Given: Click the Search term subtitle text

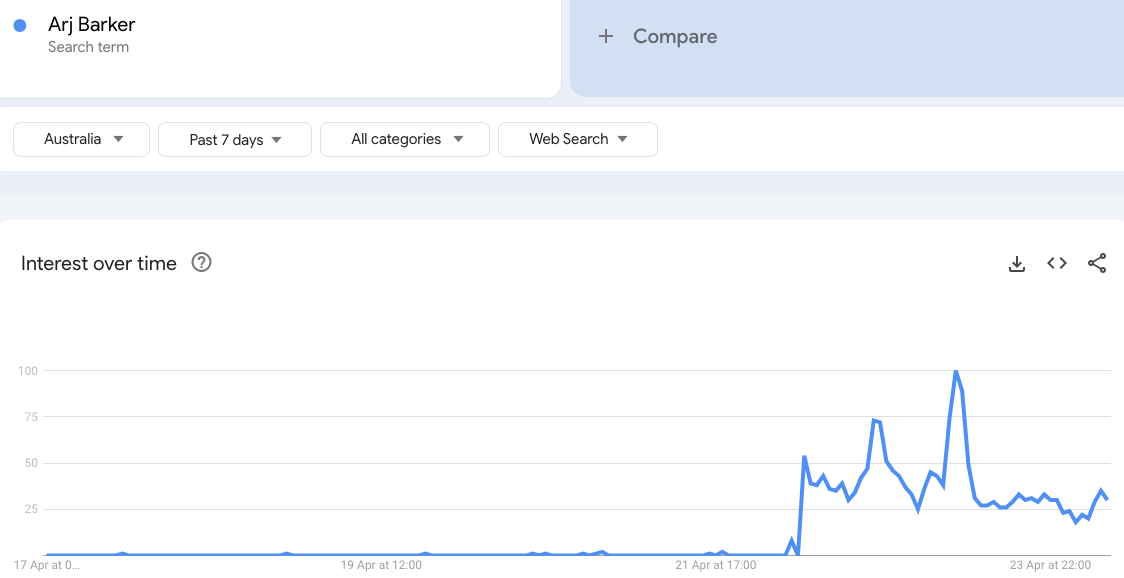Looking at the screenshot, I should click(88, 47).
